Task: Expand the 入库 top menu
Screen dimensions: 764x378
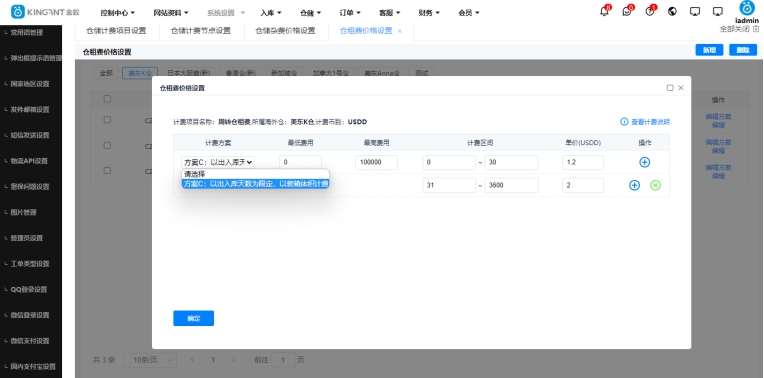Action: coord(271,13)
